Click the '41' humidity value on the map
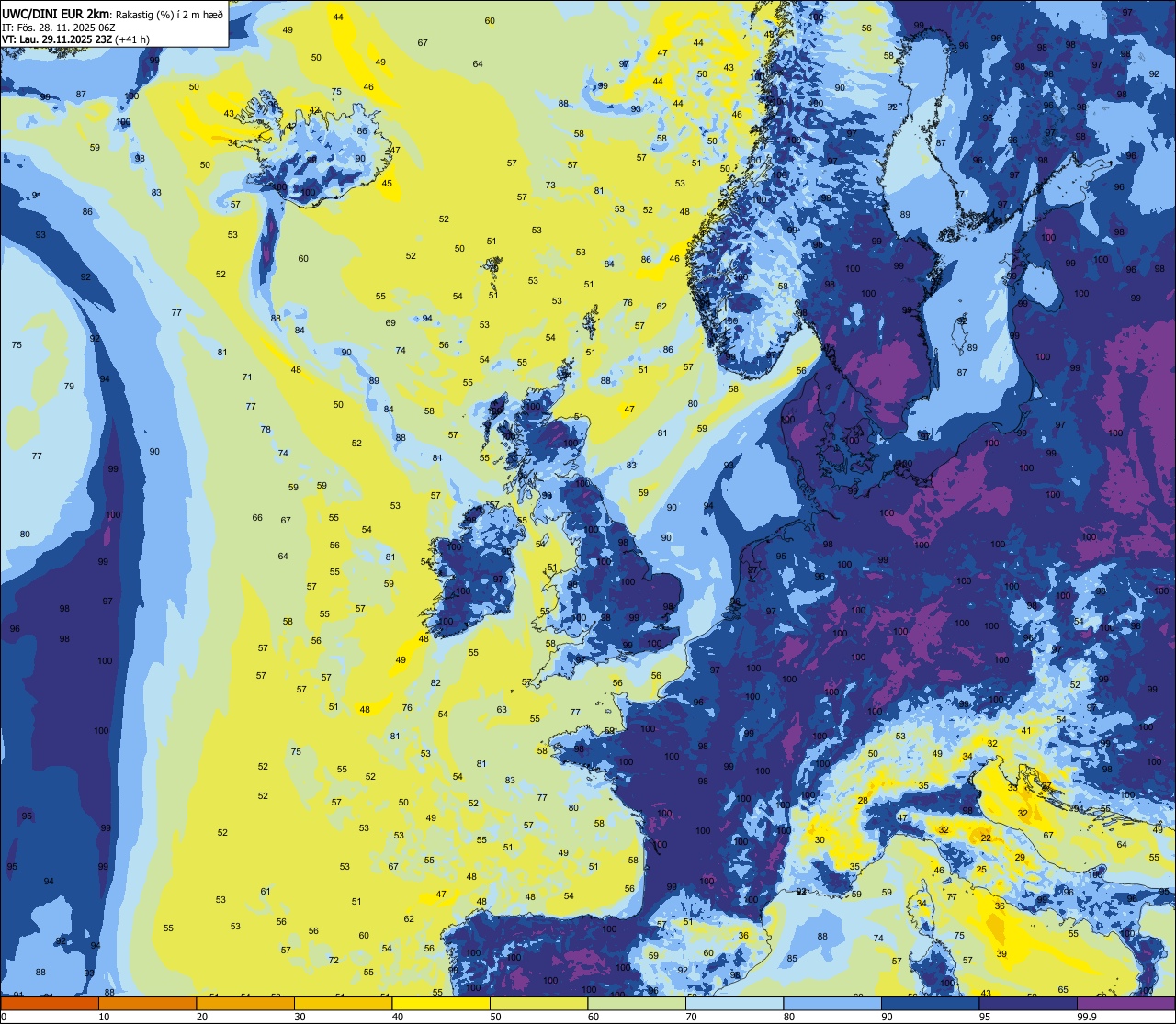The width and height of the screenshot is (1176, 1024). tap(1026, 730)
